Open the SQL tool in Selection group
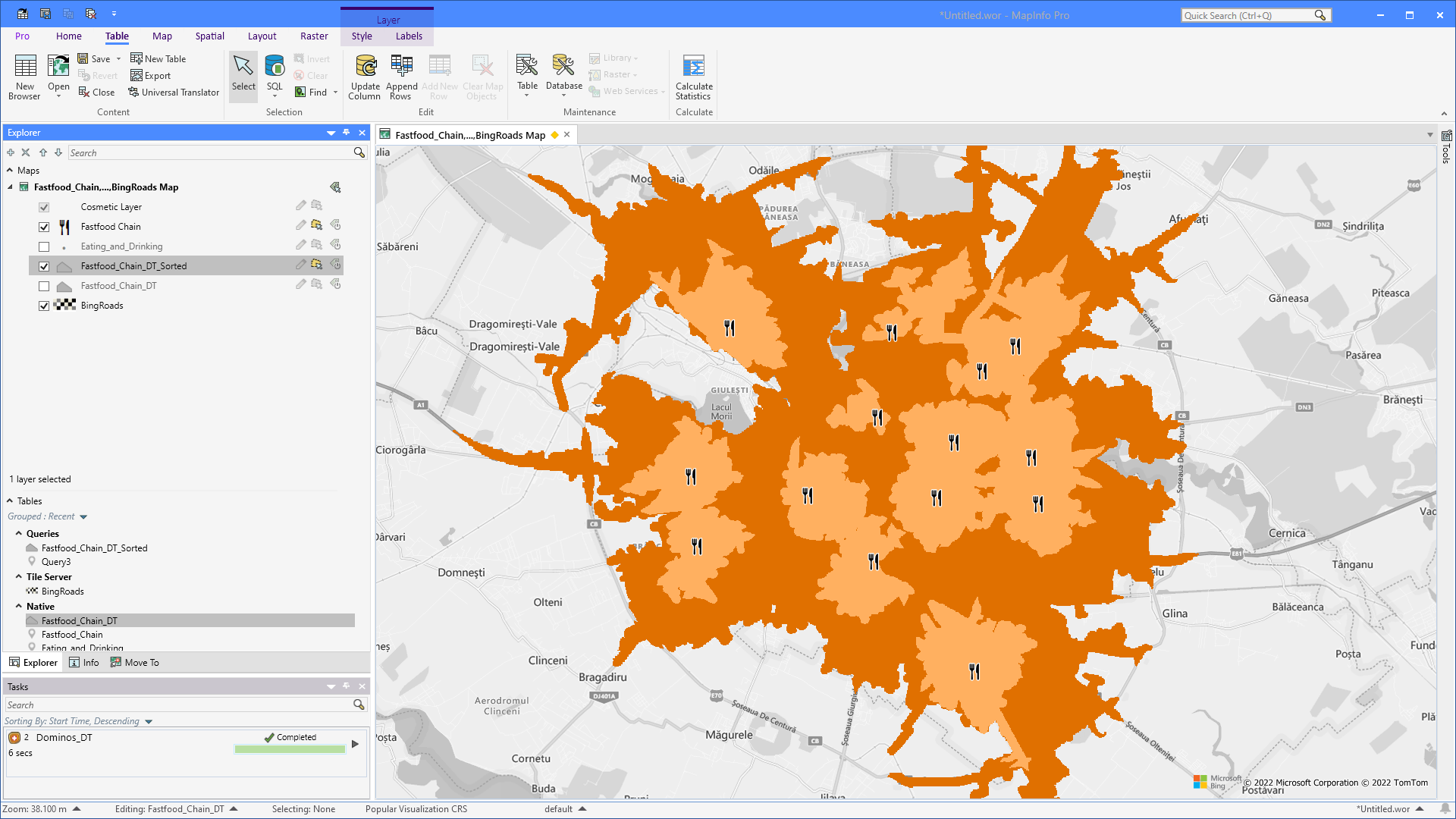The width and height of the screenshot is (1456, 819). pyautogui.click(x=274, y=76)
